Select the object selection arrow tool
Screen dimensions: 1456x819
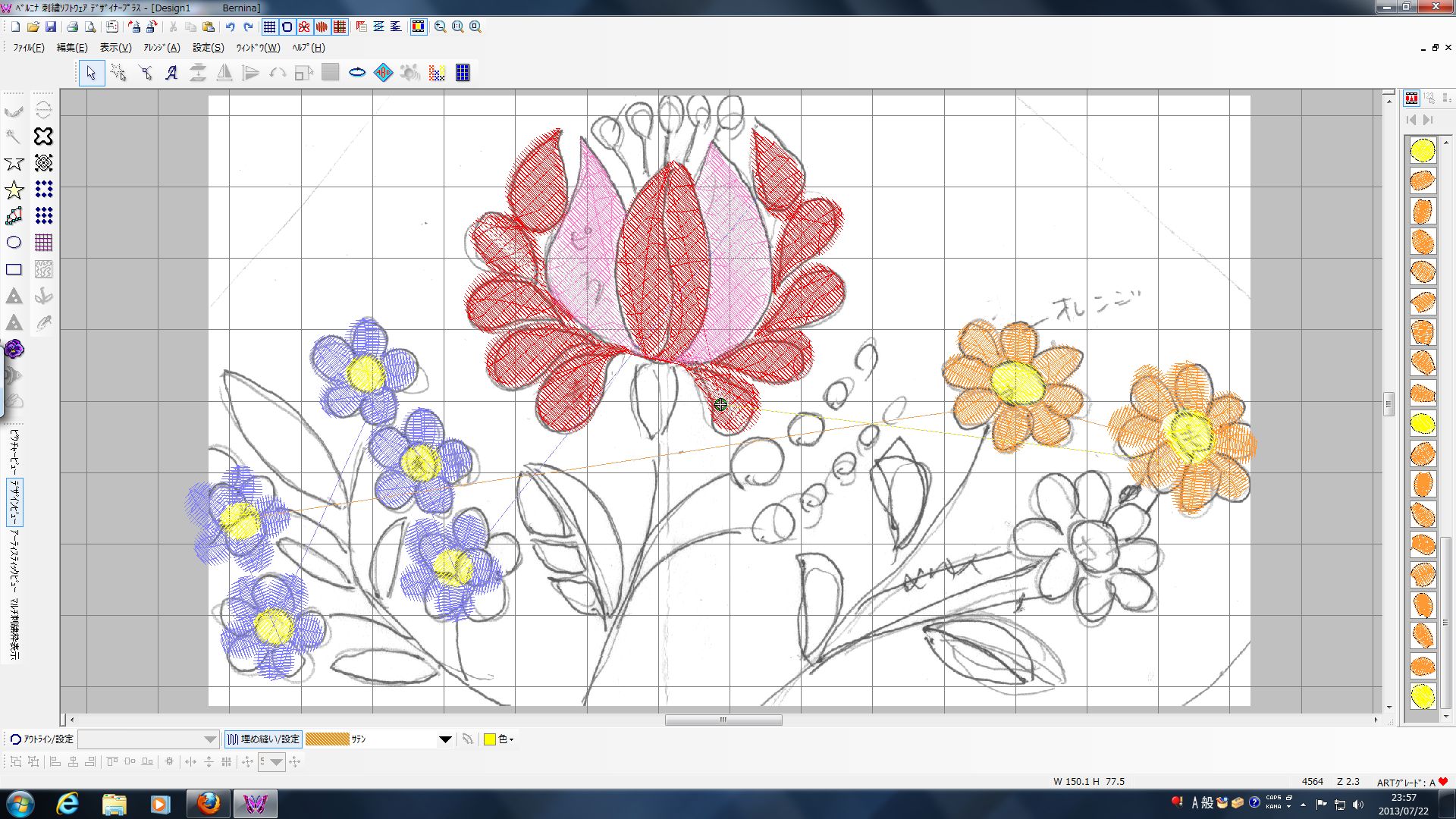point(92,73)
